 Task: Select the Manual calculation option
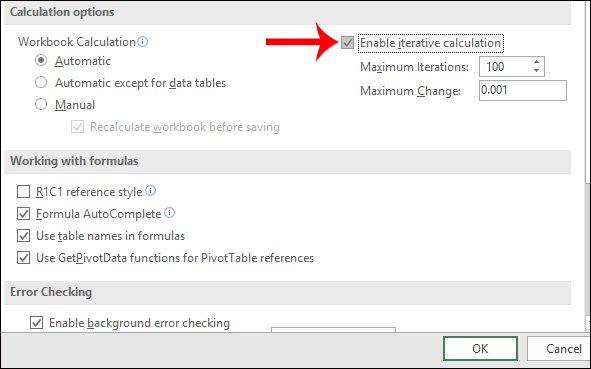pyautogui.click(x=41, y=104)
